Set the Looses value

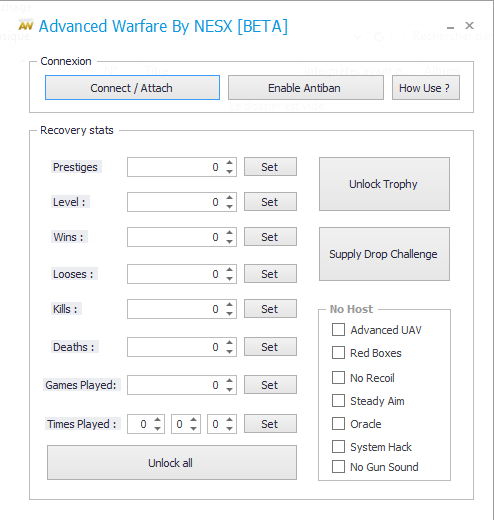tap(270, 274)
